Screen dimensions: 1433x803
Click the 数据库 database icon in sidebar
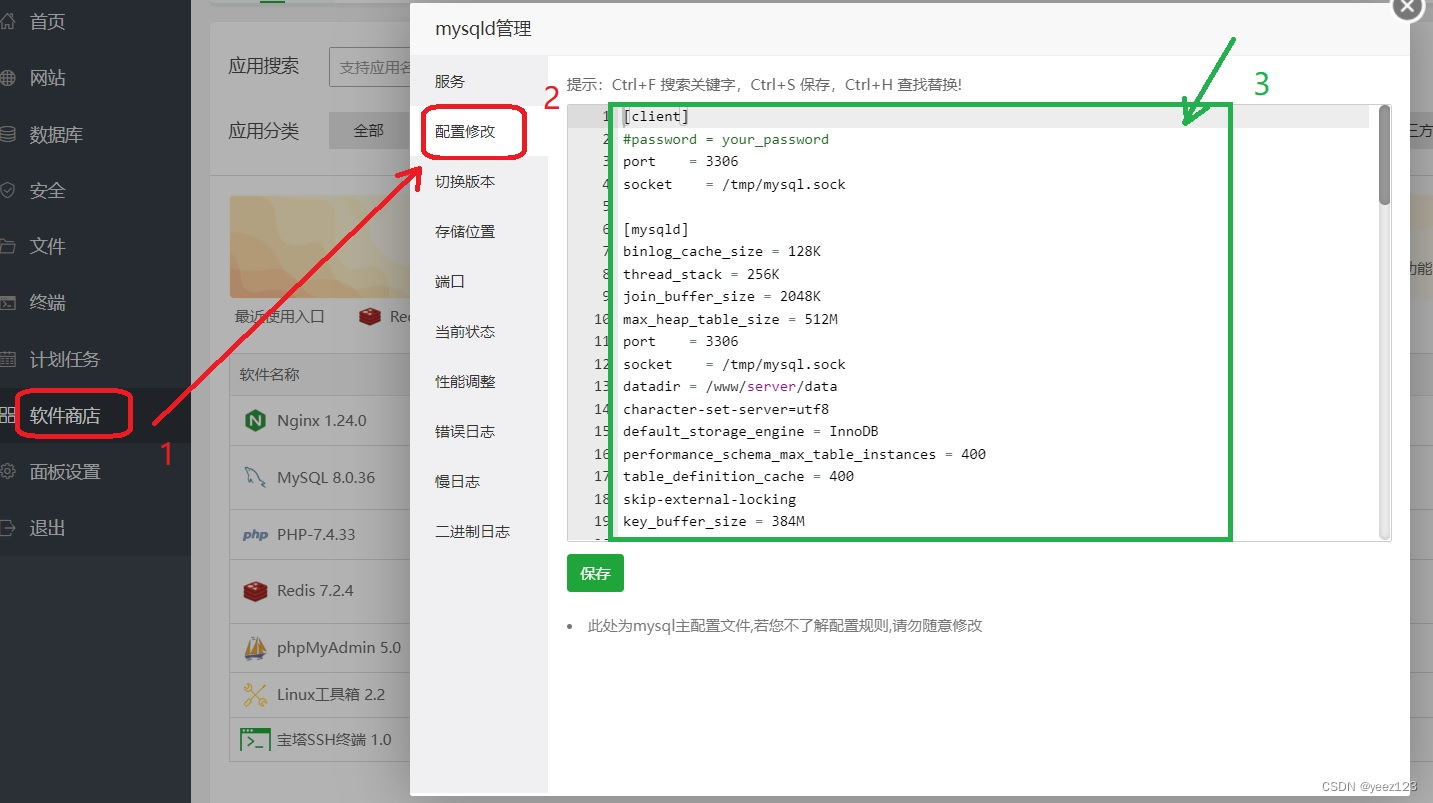click(7, 134)
